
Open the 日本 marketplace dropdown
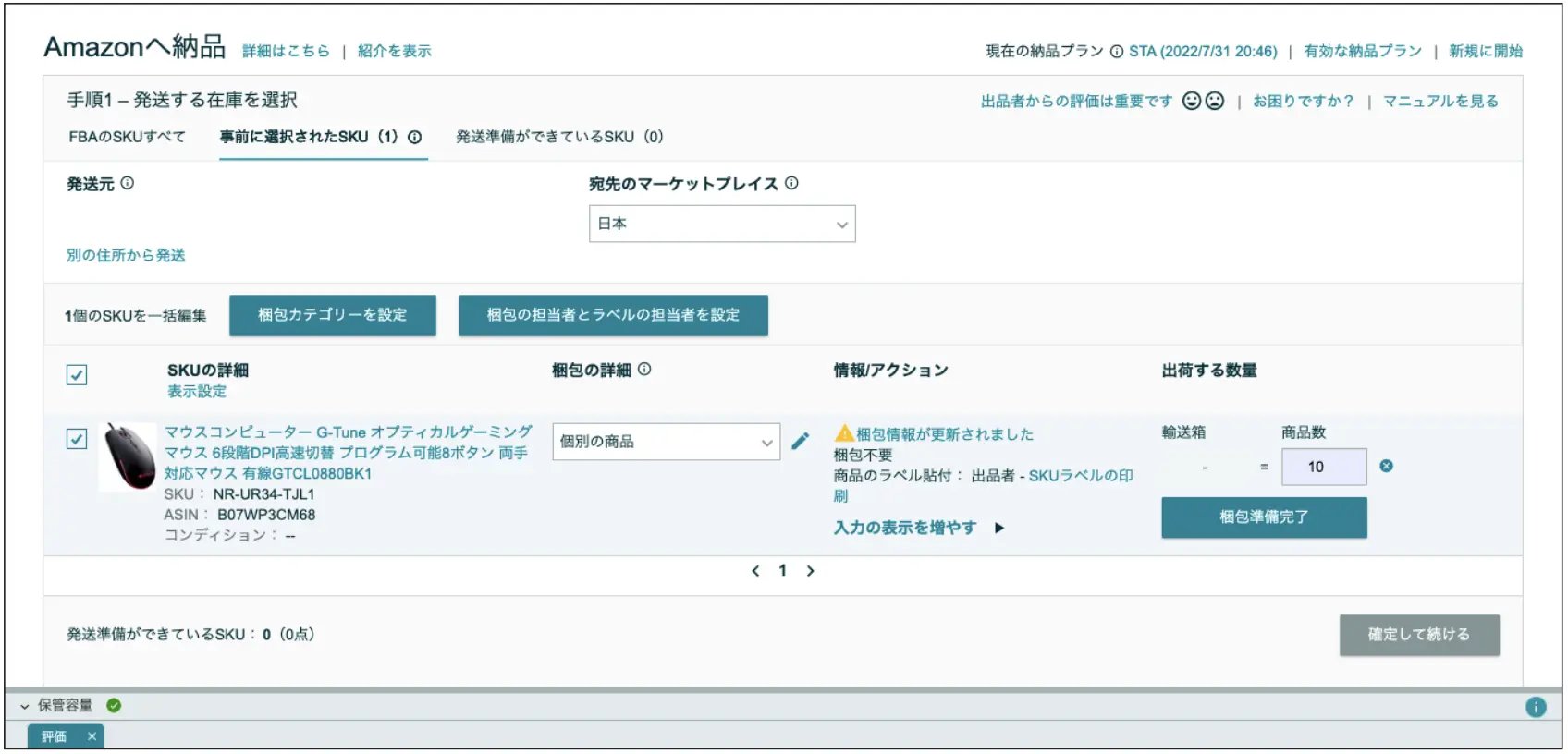click(722, 224)
